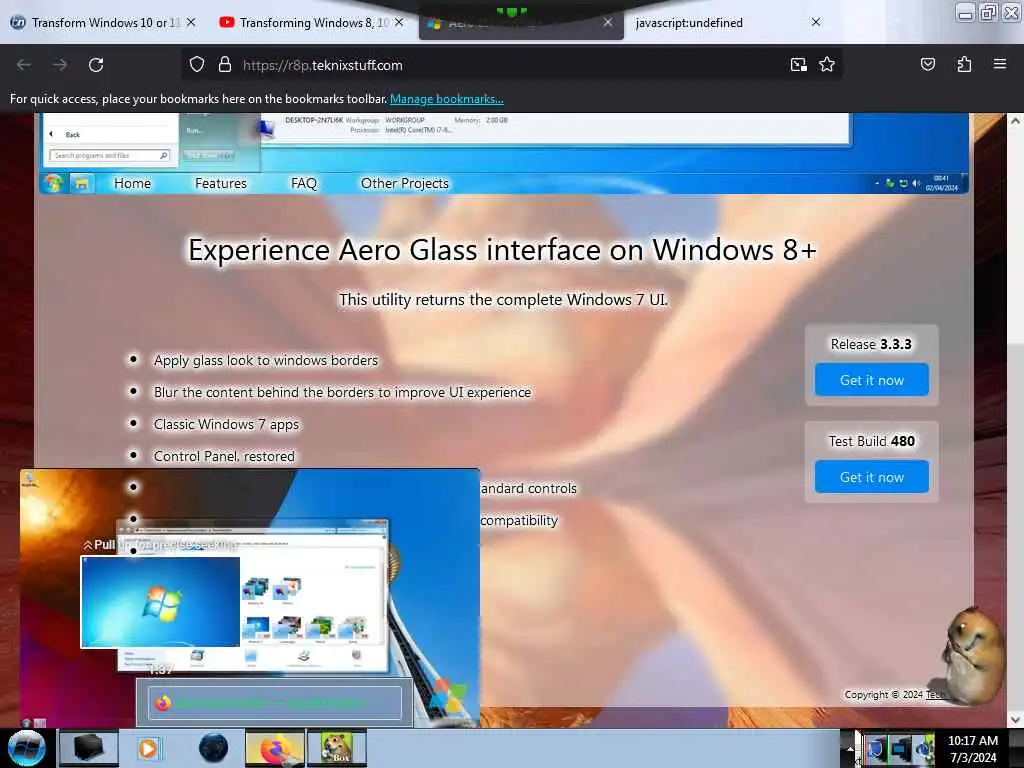Click the Windows 7 desktop thumbnail preview
Image resolution: width=1024 pixels, height=768 pixels.
click(161, 602)
